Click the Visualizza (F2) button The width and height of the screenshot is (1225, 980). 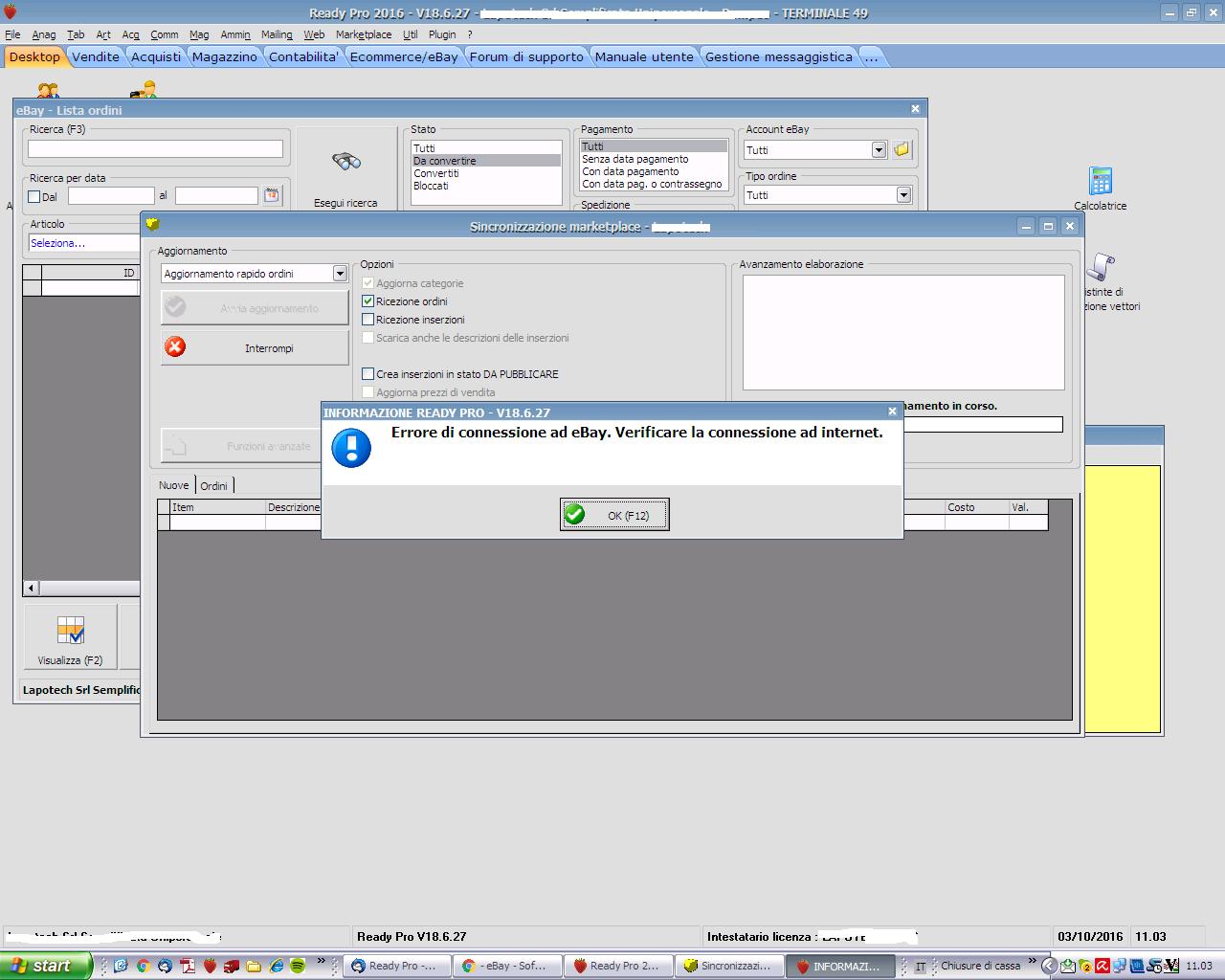click(x=70, y=636)
